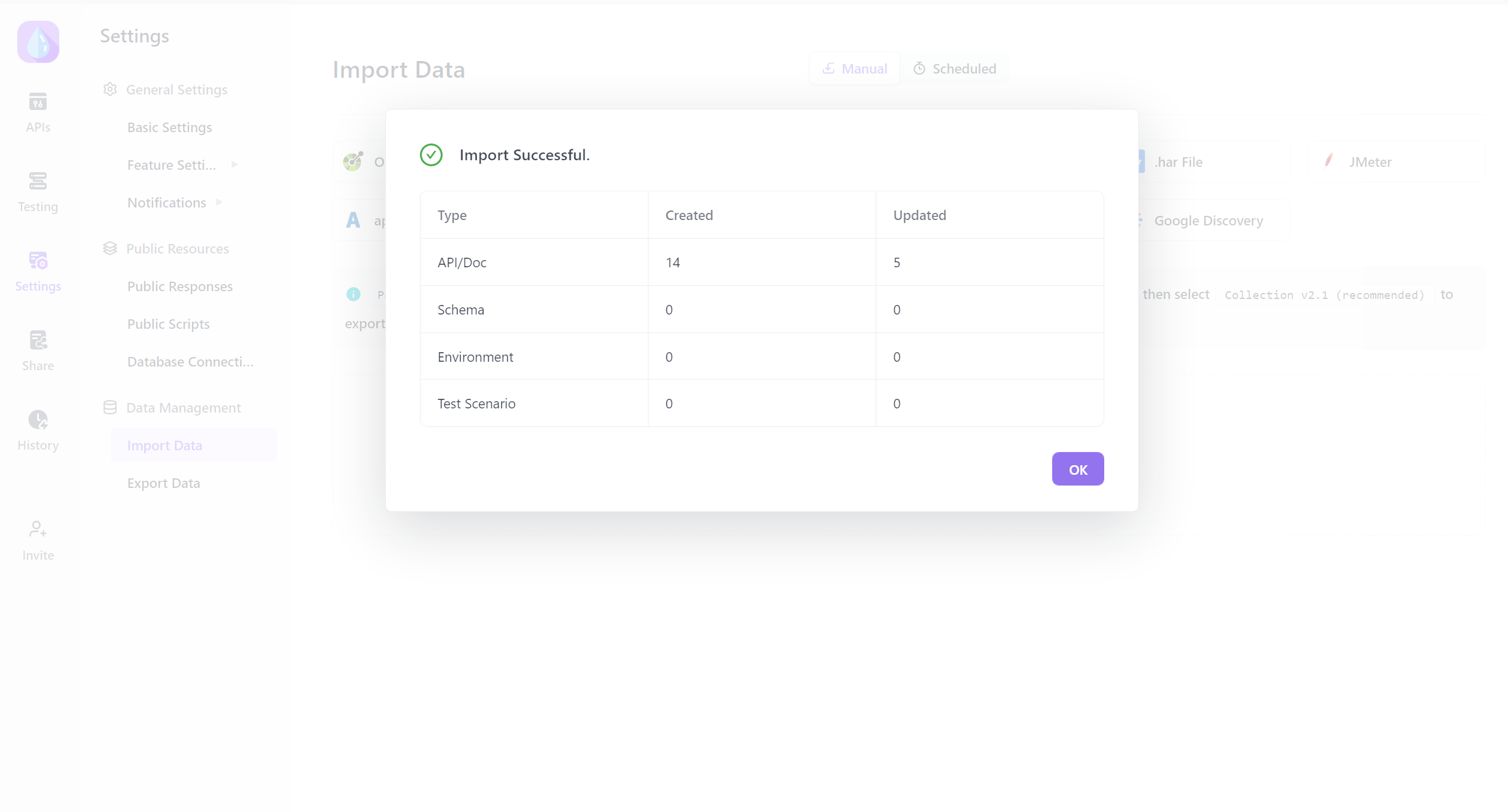Open Feature Settings menu item
Viewport: 1508px width, 812px height.
pos(172,165)
